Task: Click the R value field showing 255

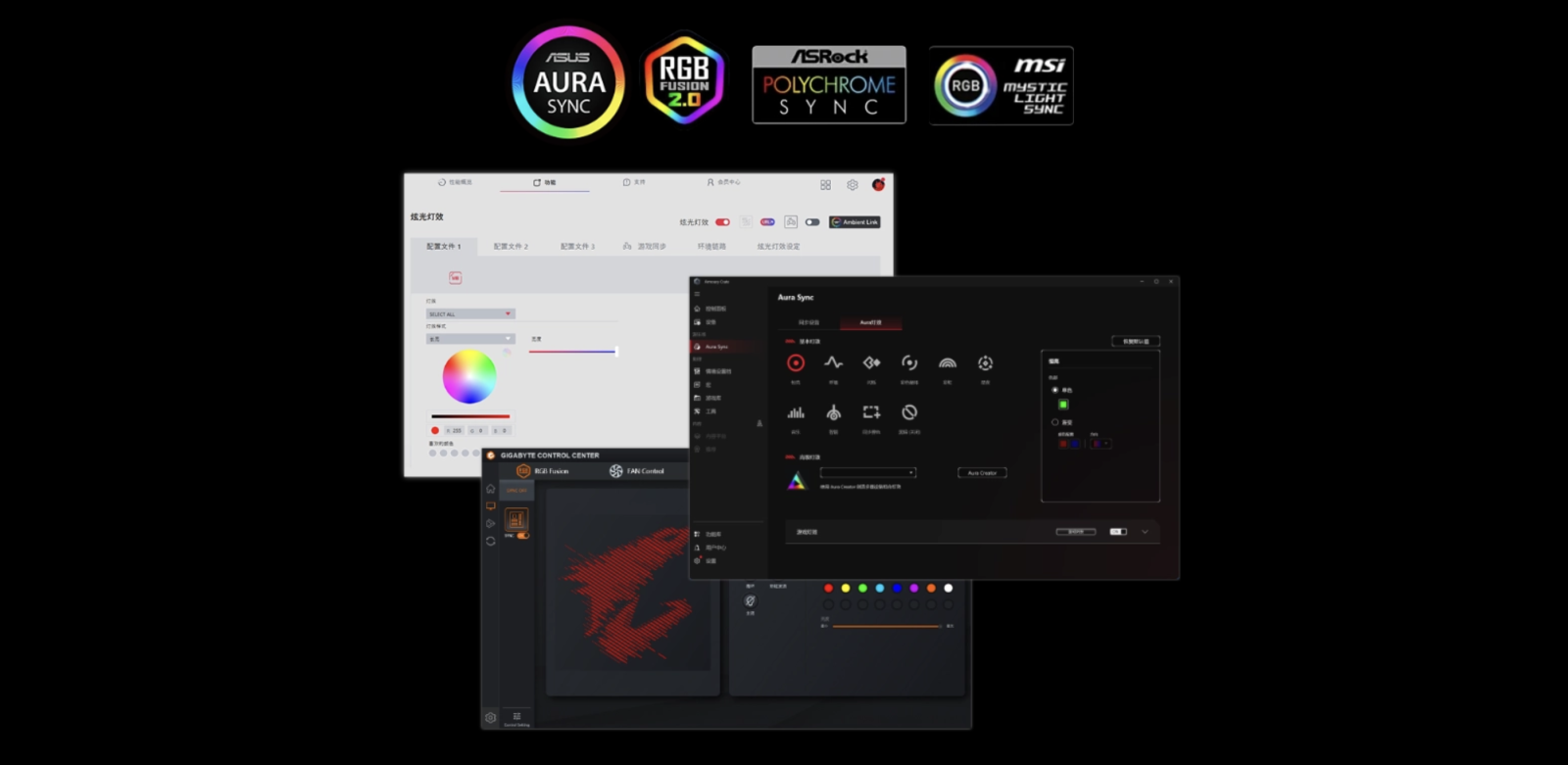Action: pyautogui.click(x=454, y=430)
